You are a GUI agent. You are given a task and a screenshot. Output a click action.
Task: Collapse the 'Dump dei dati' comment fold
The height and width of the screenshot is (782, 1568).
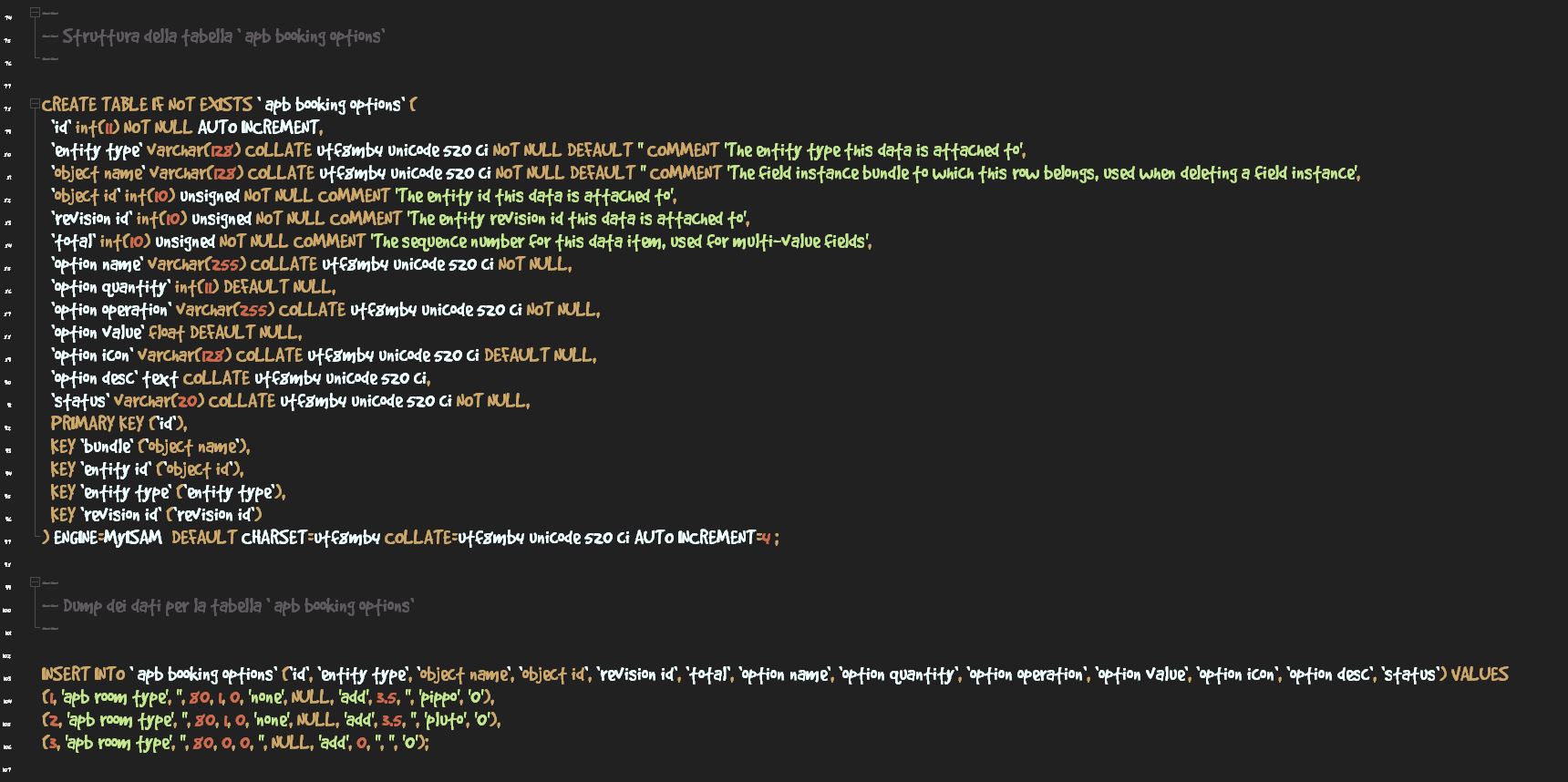pyautogui.click(x=35, y=582)
